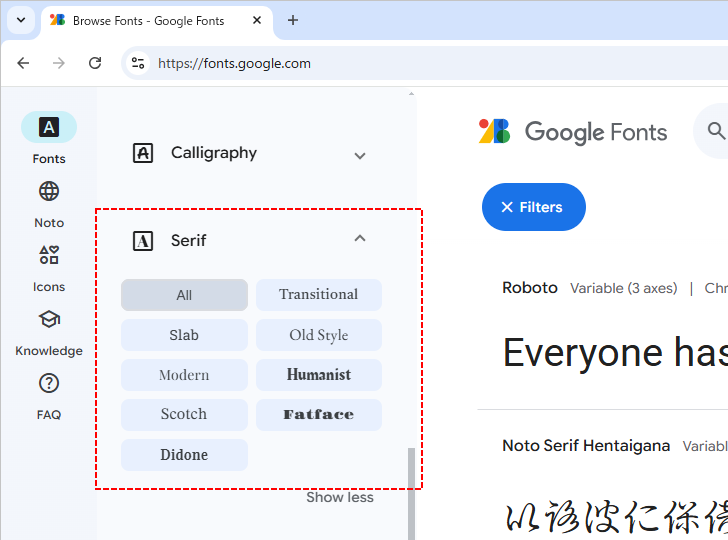The image size is (728, 540).
Task: Click the FAQ label in the sidebar
Action: pos(49,415)
